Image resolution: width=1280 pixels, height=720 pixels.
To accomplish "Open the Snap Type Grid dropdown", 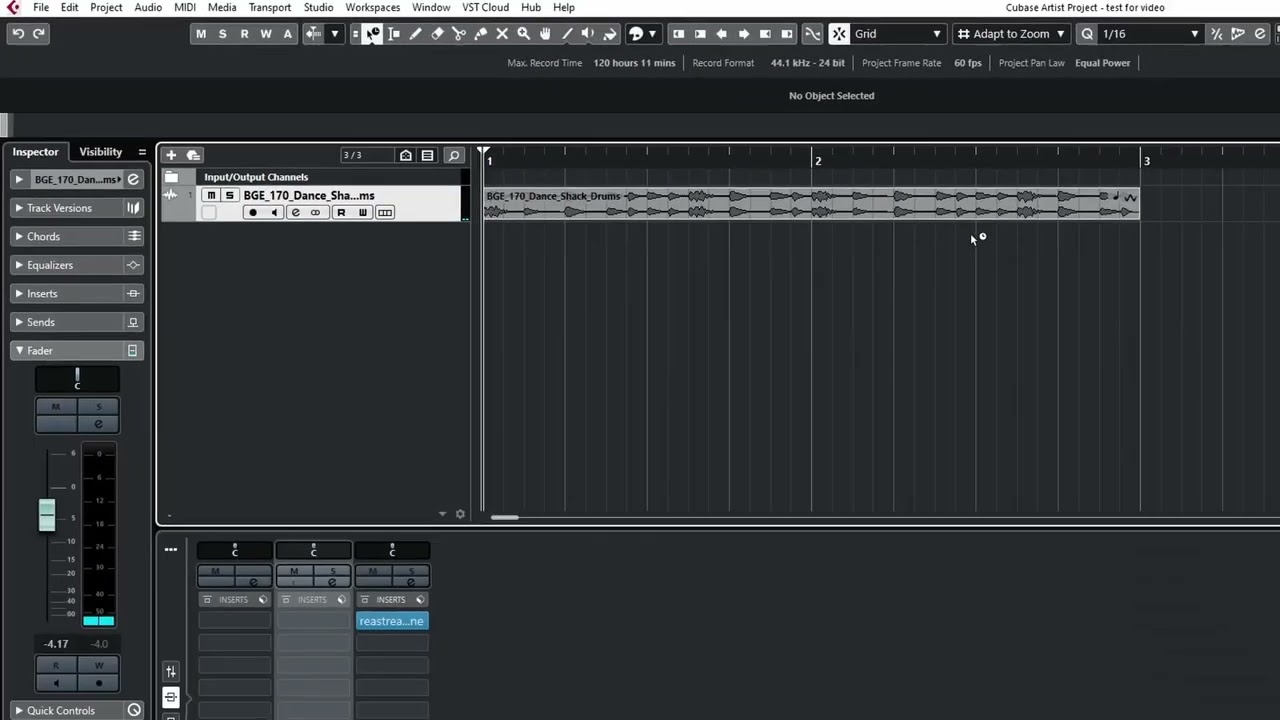I will click(x=898, y=34).
